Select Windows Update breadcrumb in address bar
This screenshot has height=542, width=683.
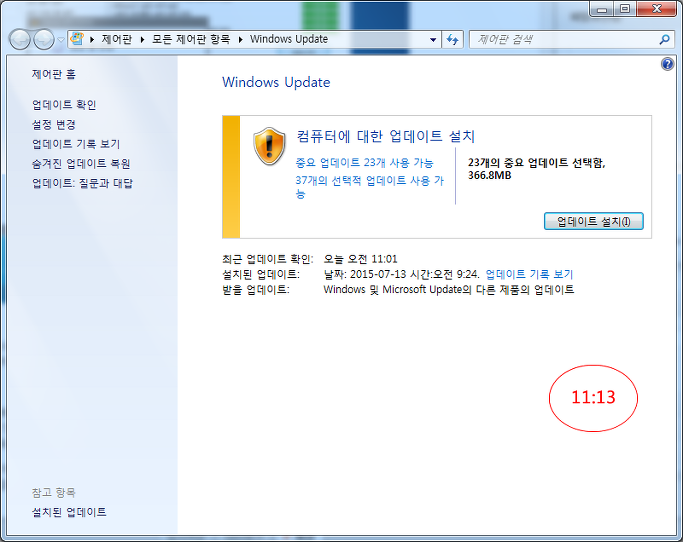coord(289,39)
